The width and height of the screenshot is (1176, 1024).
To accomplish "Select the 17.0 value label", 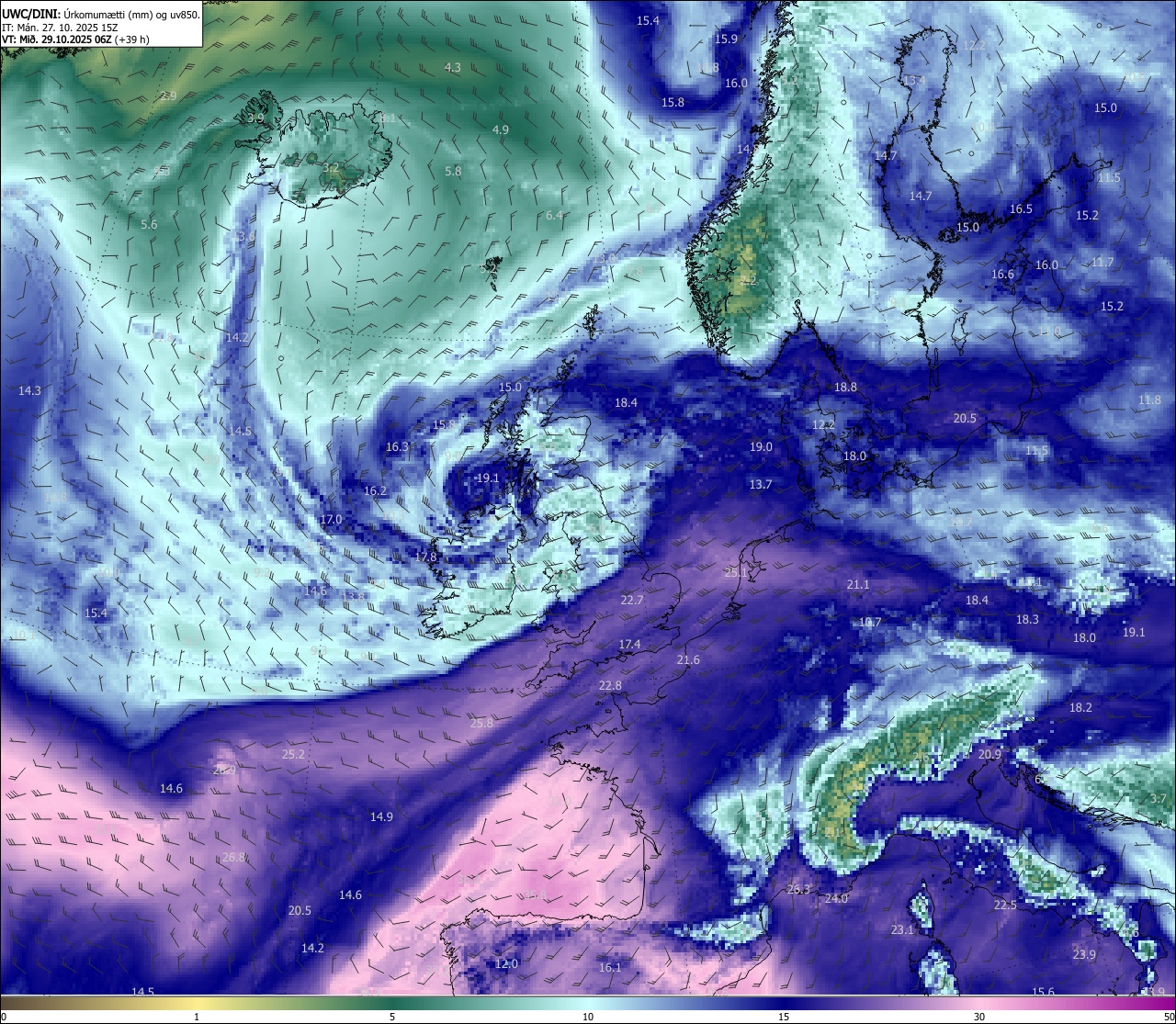I will click(x=331, y=519).
